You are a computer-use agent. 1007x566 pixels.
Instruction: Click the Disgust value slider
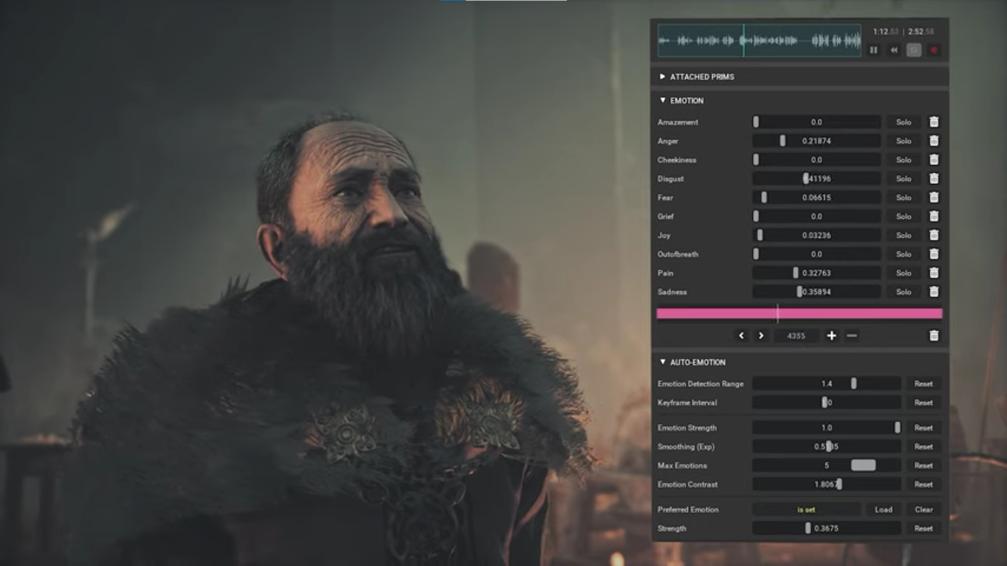coord(816,179)
